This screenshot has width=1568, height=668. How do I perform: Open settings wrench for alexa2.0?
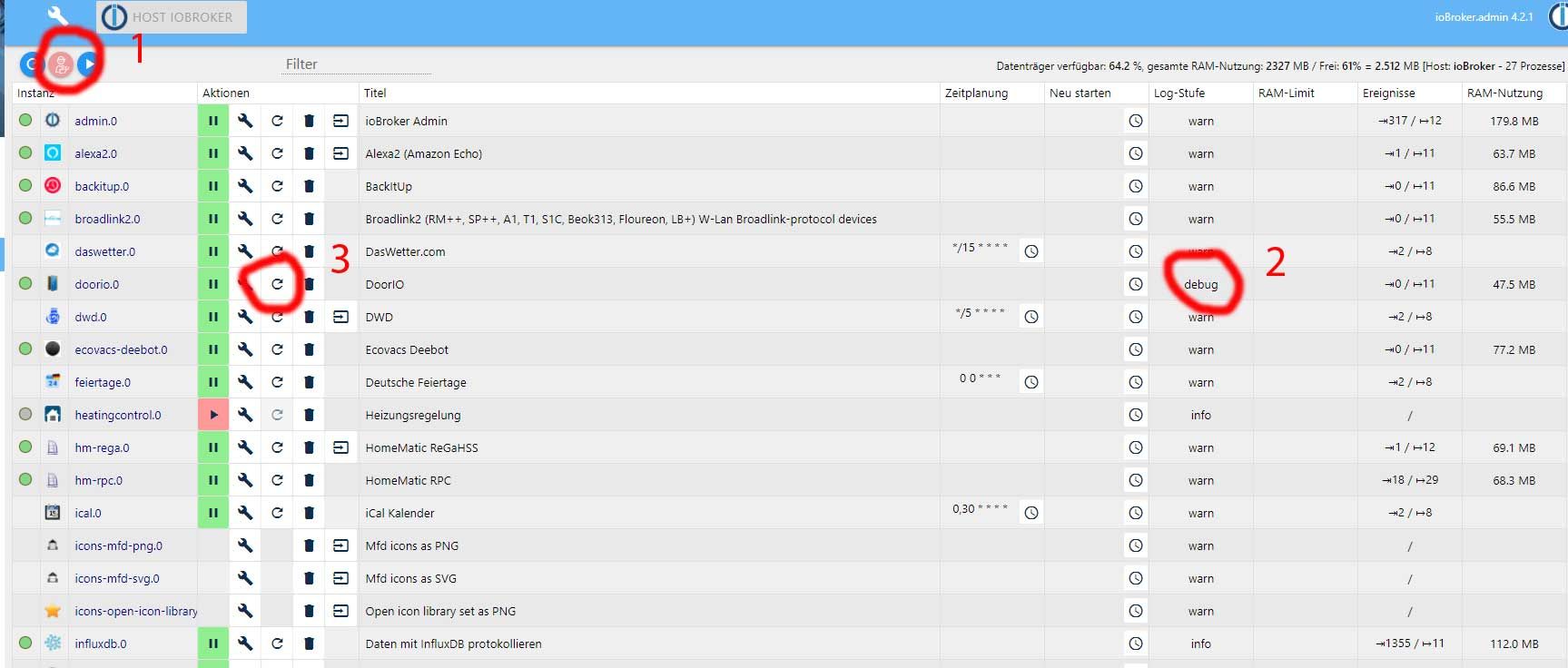(245, 153)
